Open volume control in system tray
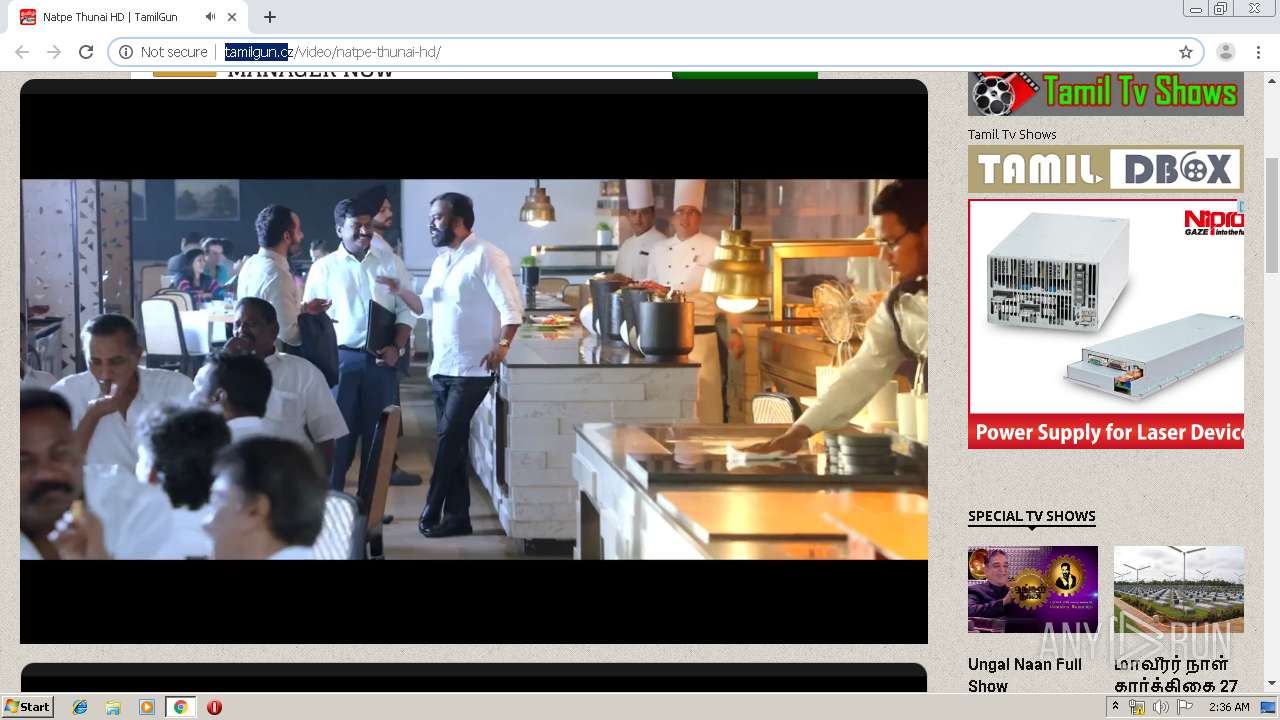Image resolution: width=1280 pixels, height=720 pixels. click(x=1160, y=707)
